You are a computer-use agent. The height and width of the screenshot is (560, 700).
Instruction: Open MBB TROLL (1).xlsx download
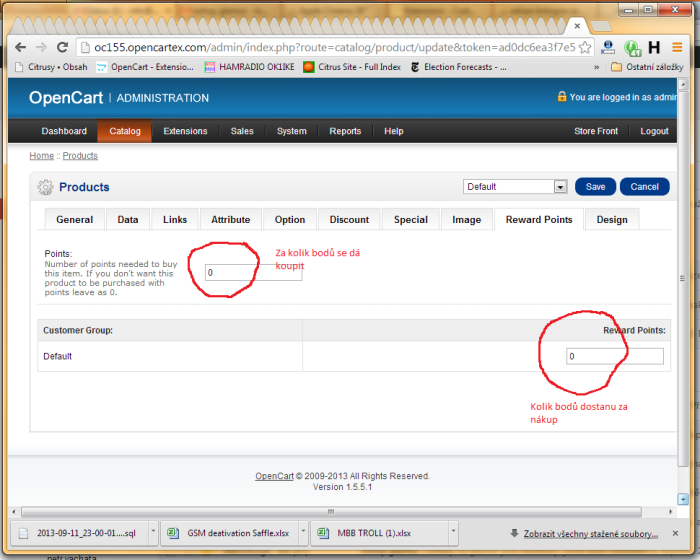tap(380, 533)
